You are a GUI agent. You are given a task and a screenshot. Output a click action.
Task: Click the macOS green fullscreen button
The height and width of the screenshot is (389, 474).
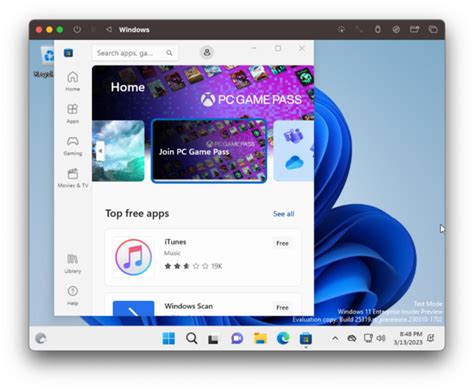[x=60, y=29]
